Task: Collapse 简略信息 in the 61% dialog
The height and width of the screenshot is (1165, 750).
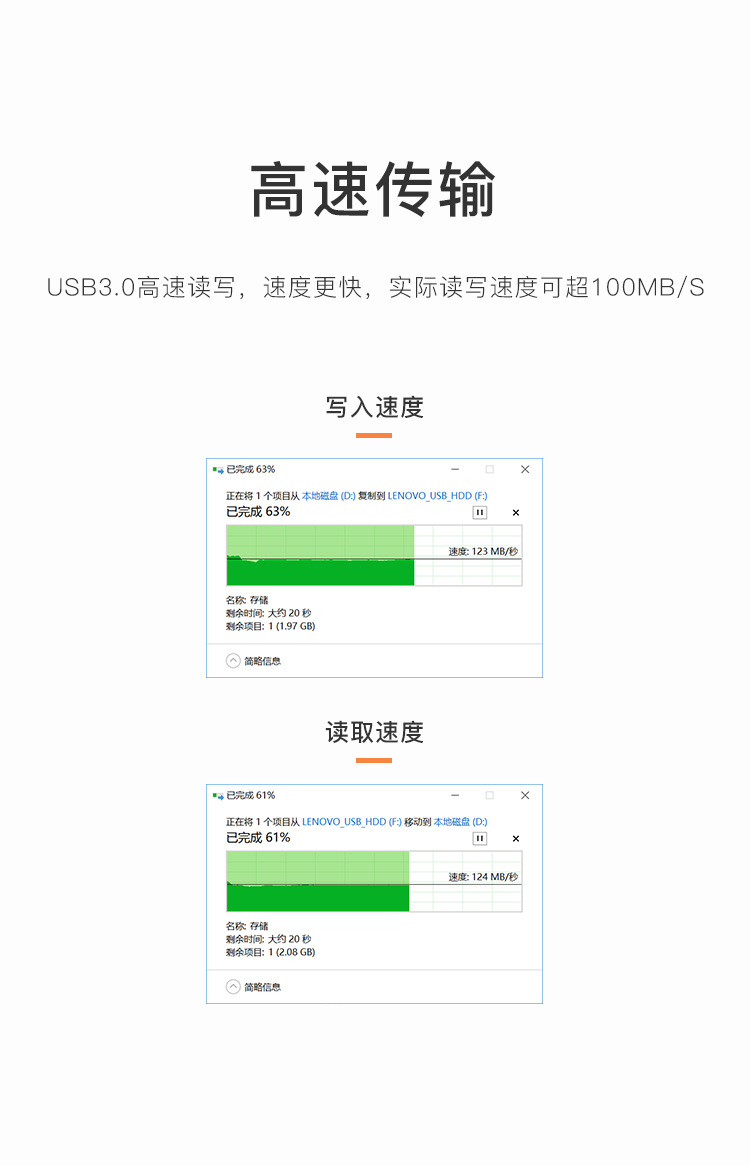Action: coord(233,987)
